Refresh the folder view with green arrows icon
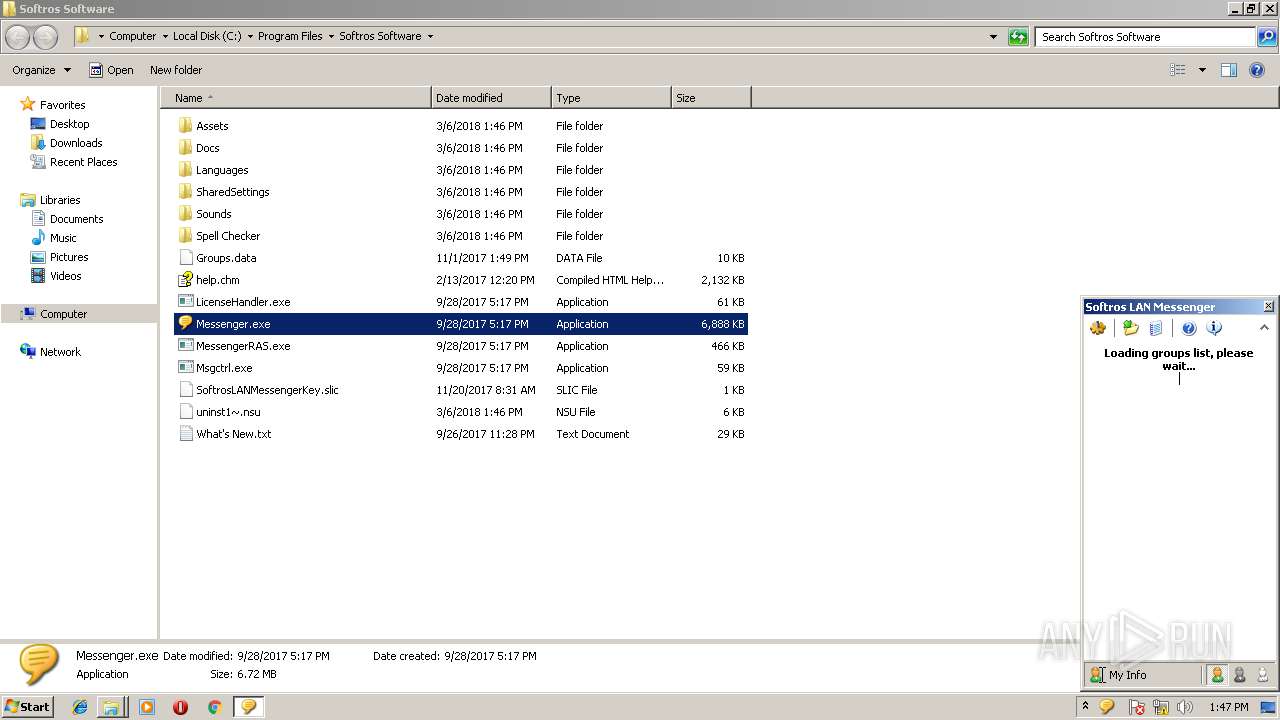 [1018, 37]
